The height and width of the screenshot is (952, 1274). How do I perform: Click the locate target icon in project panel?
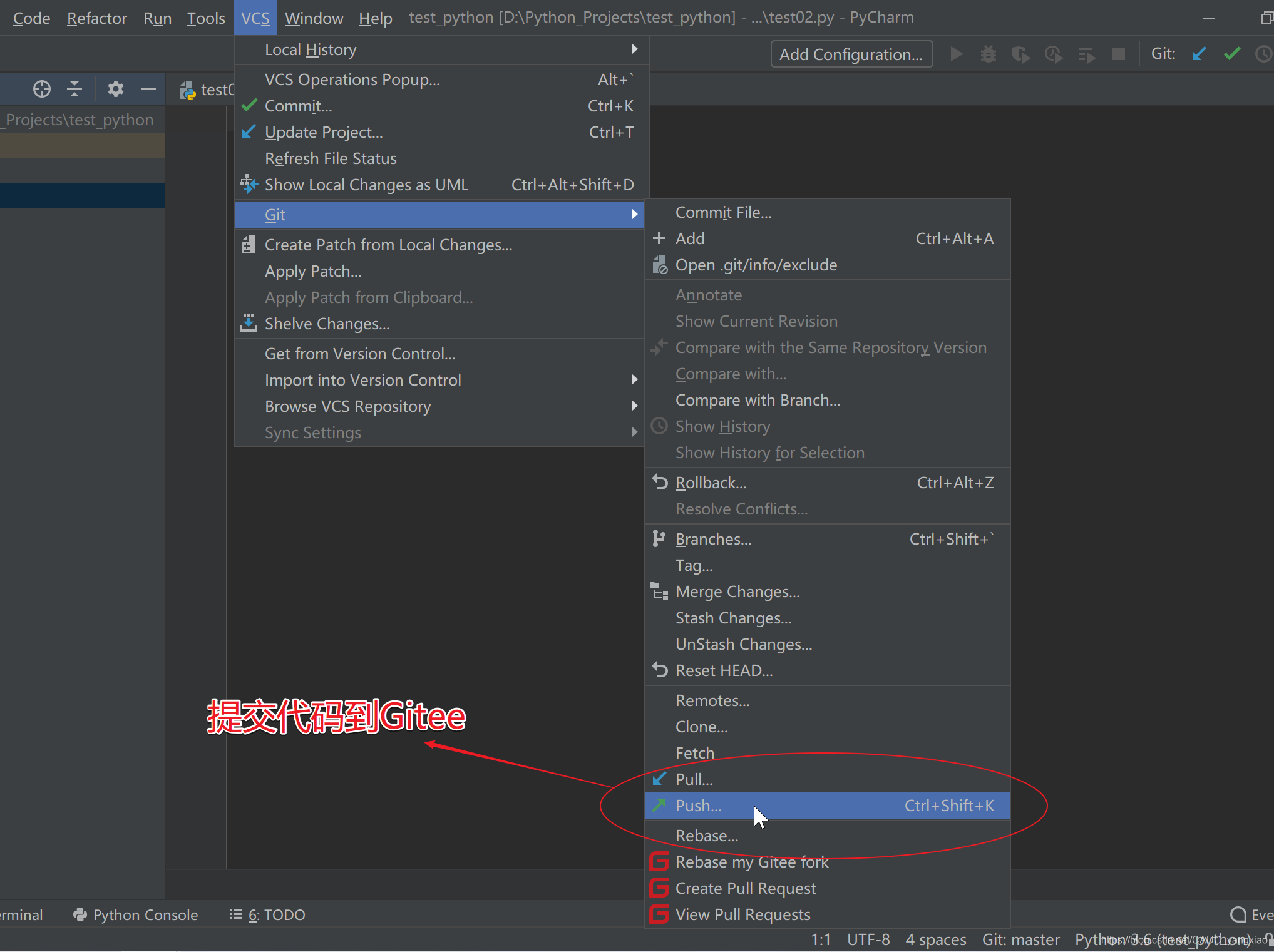coord(42,89)
